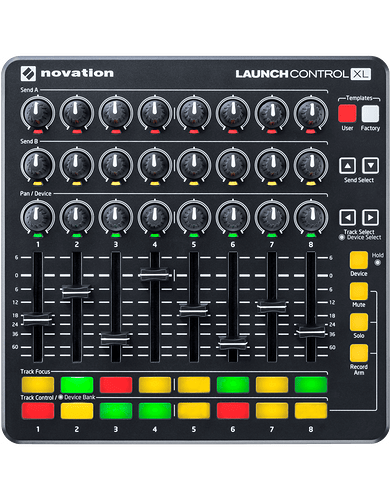
Task: Toggle the yellow Mute button
Action: 359,292
